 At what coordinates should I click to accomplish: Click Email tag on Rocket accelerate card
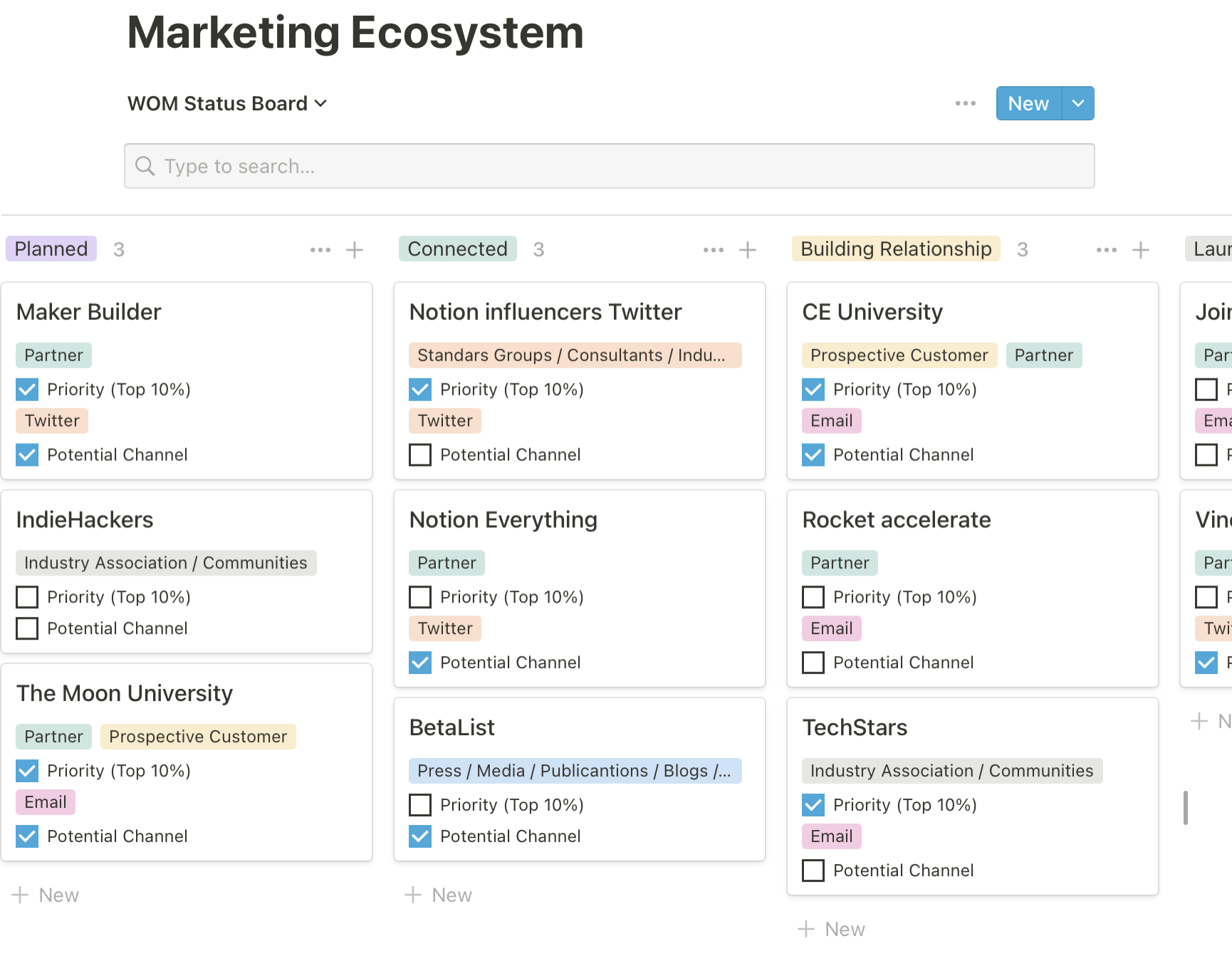coord(832,628)
